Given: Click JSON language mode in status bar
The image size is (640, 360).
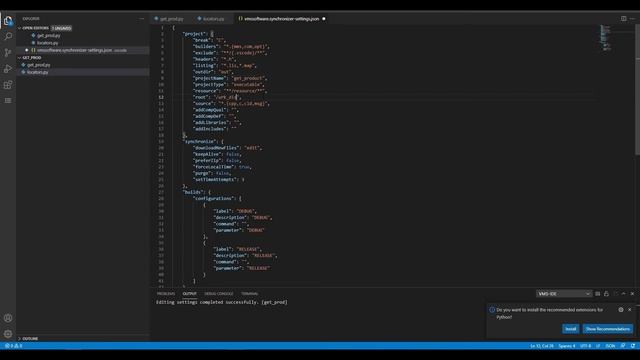Looking at the screenshot, I should 610,346.
